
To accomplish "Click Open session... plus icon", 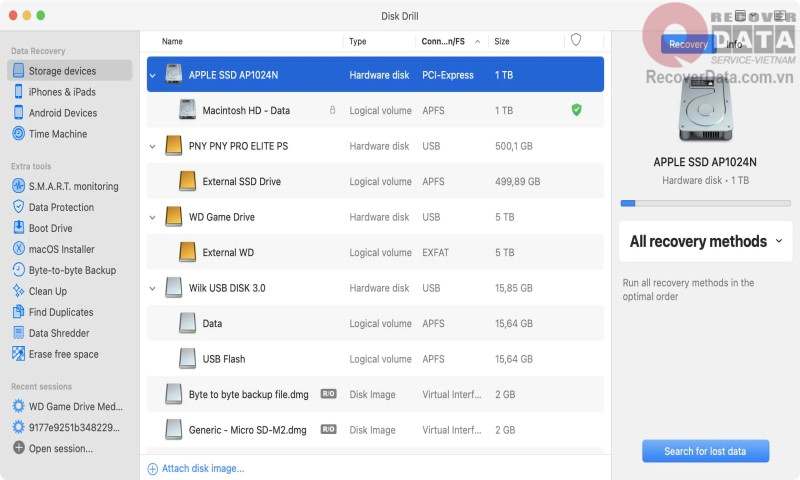I will pos(18,448).
